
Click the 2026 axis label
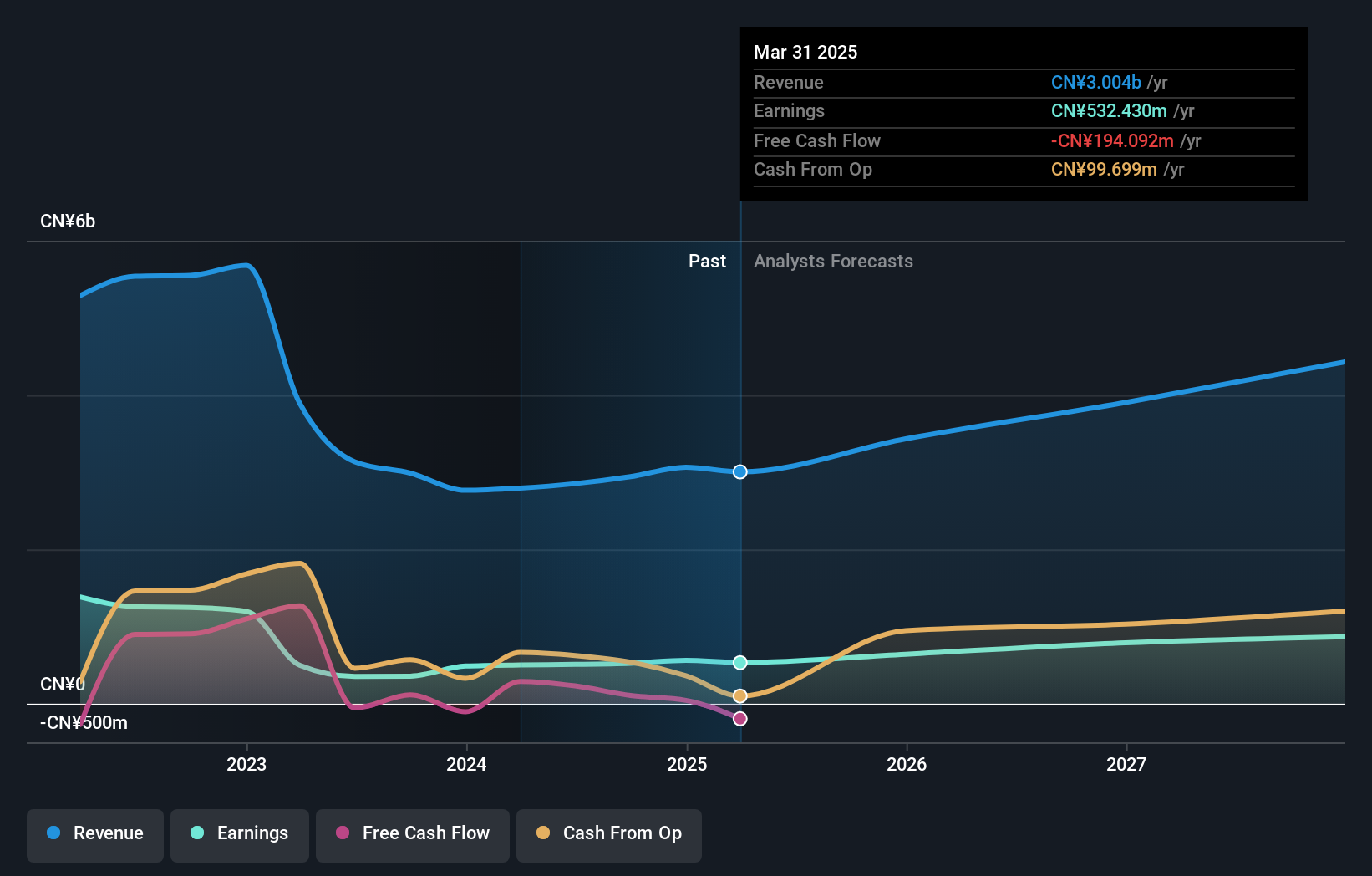tap(907, 764)
